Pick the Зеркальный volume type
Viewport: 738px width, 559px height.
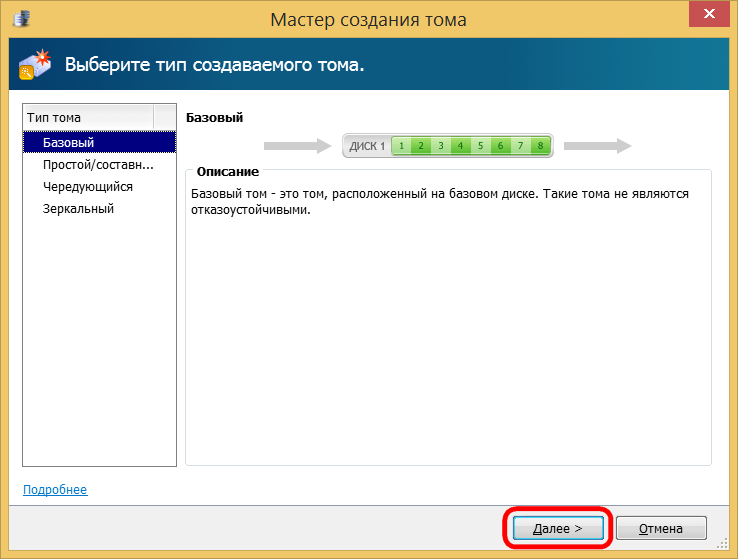click(78, 209)
